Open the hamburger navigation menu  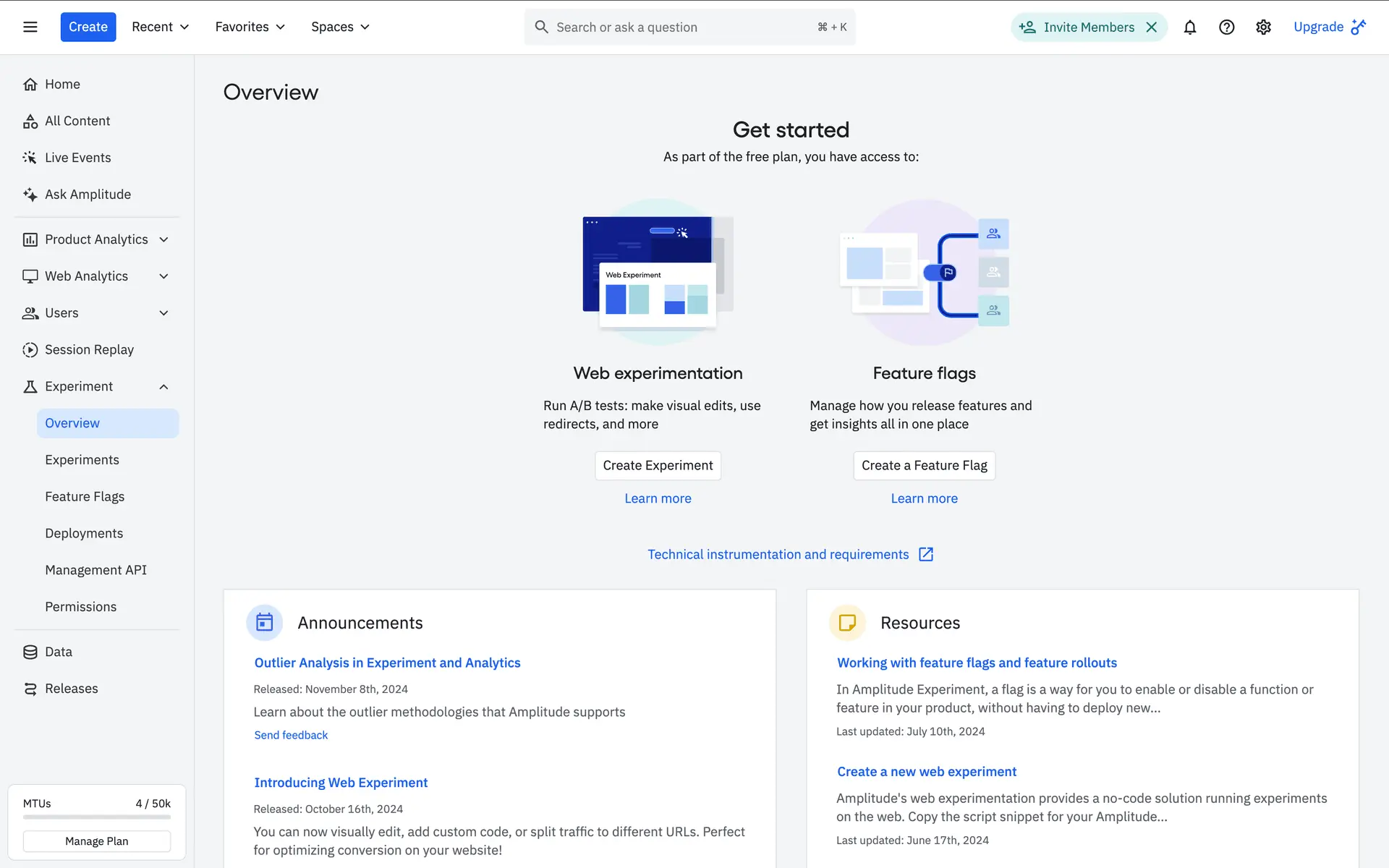(30, 27)
